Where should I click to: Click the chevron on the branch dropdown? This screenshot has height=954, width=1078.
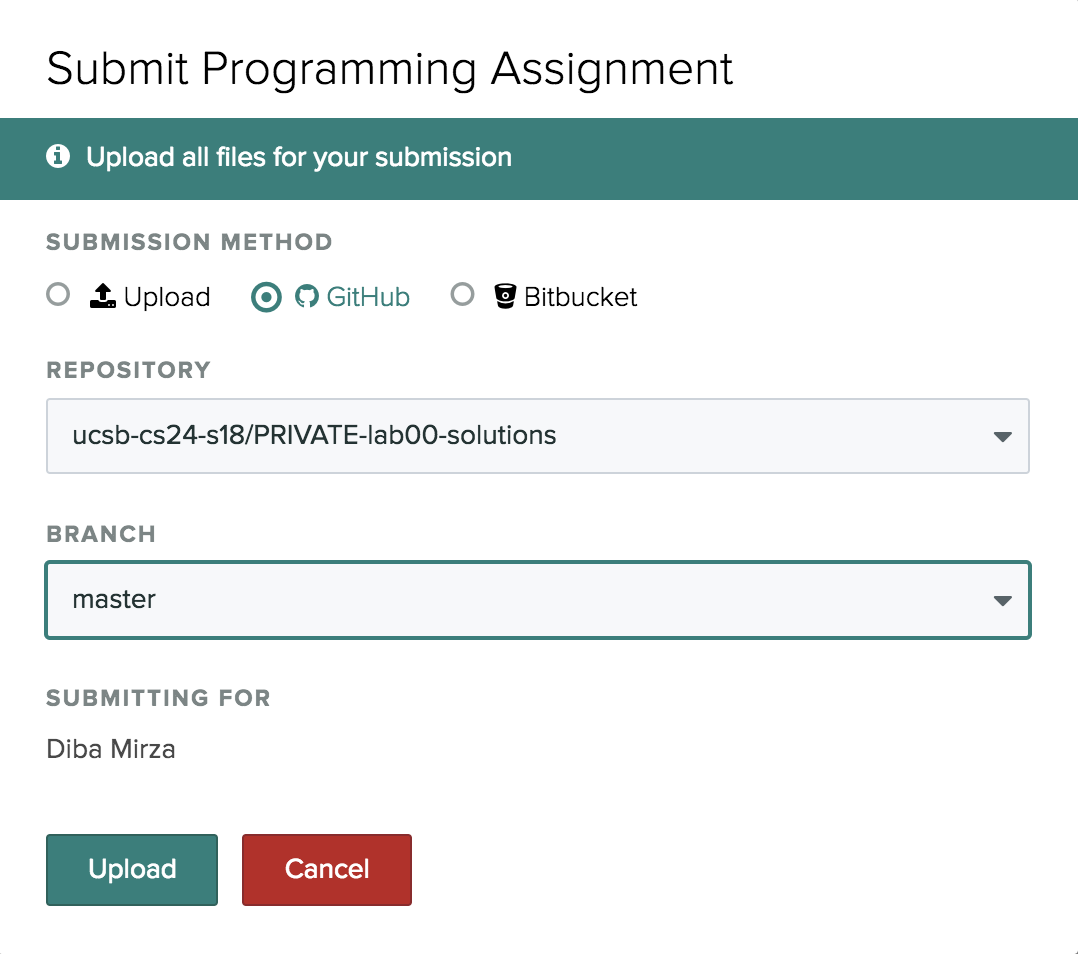tap(1002, 600)
